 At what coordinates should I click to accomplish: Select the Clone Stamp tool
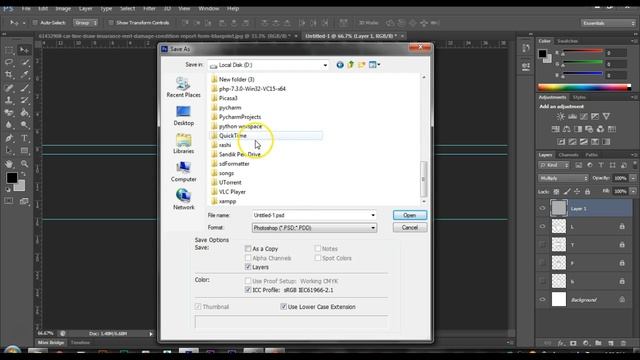[x=9, y=100]
